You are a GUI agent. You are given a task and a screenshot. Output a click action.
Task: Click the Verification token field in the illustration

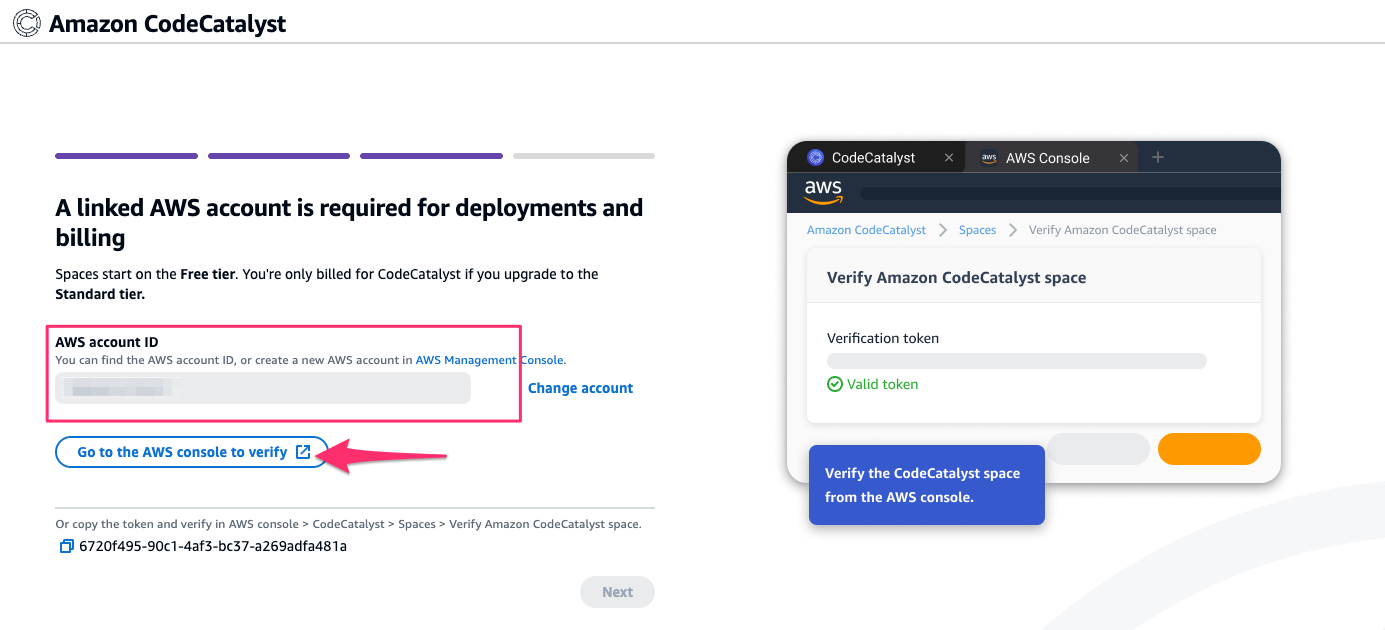coord(1016,361)
